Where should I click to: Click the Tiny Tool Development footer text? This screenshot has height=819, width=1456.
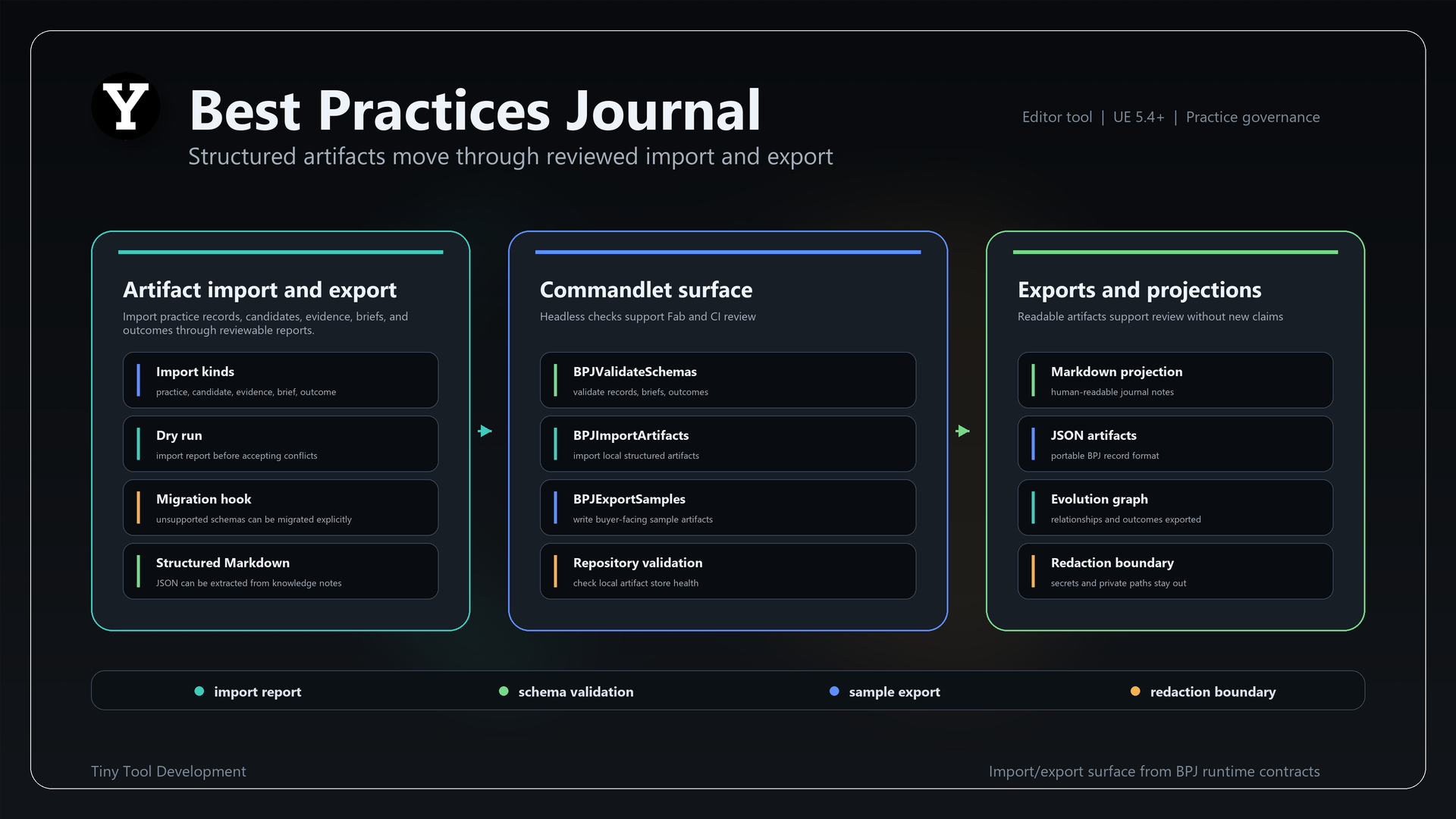click(168, 771)
